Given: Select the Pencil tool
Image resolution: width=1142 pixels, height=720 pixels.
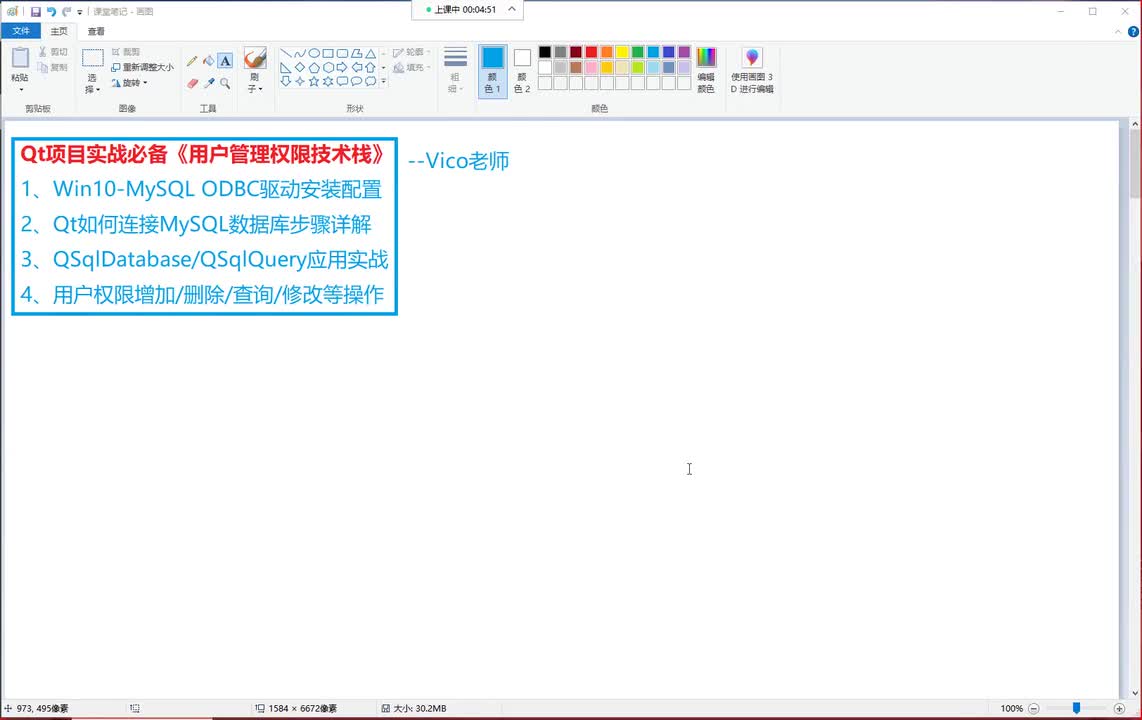Looking at the screenshot, I should tap(192, 61).
